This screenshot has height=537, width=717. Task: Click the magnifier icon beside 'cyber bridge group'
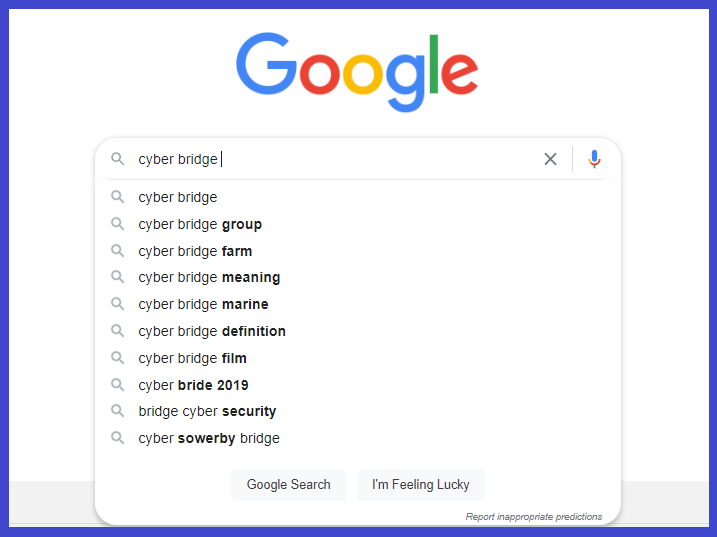118,224
